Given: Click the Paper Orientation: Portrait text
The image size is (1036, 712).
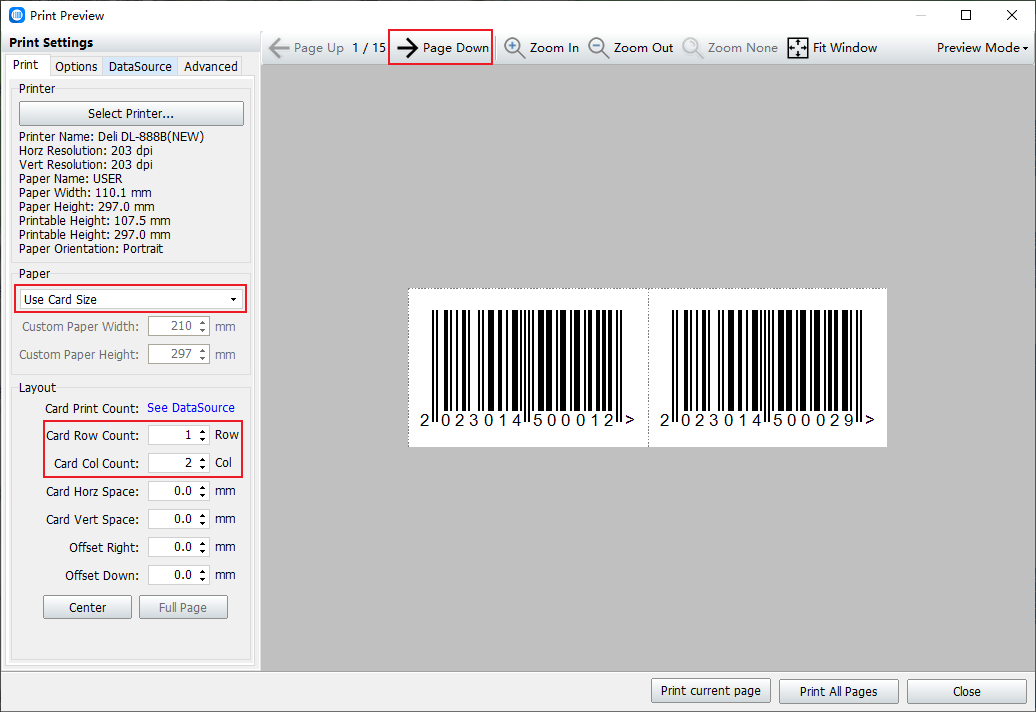Looking at the screenshot, I should [x=91, y=249].
